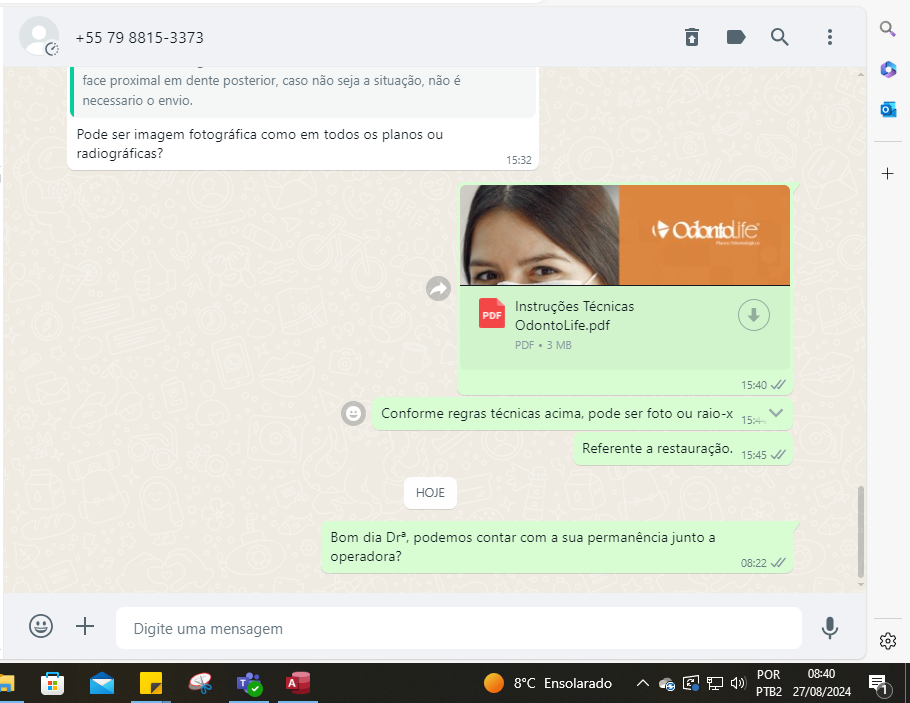Open quoted reply about face proximal
This screenshot has width=910, height=703.
point(302,92)
